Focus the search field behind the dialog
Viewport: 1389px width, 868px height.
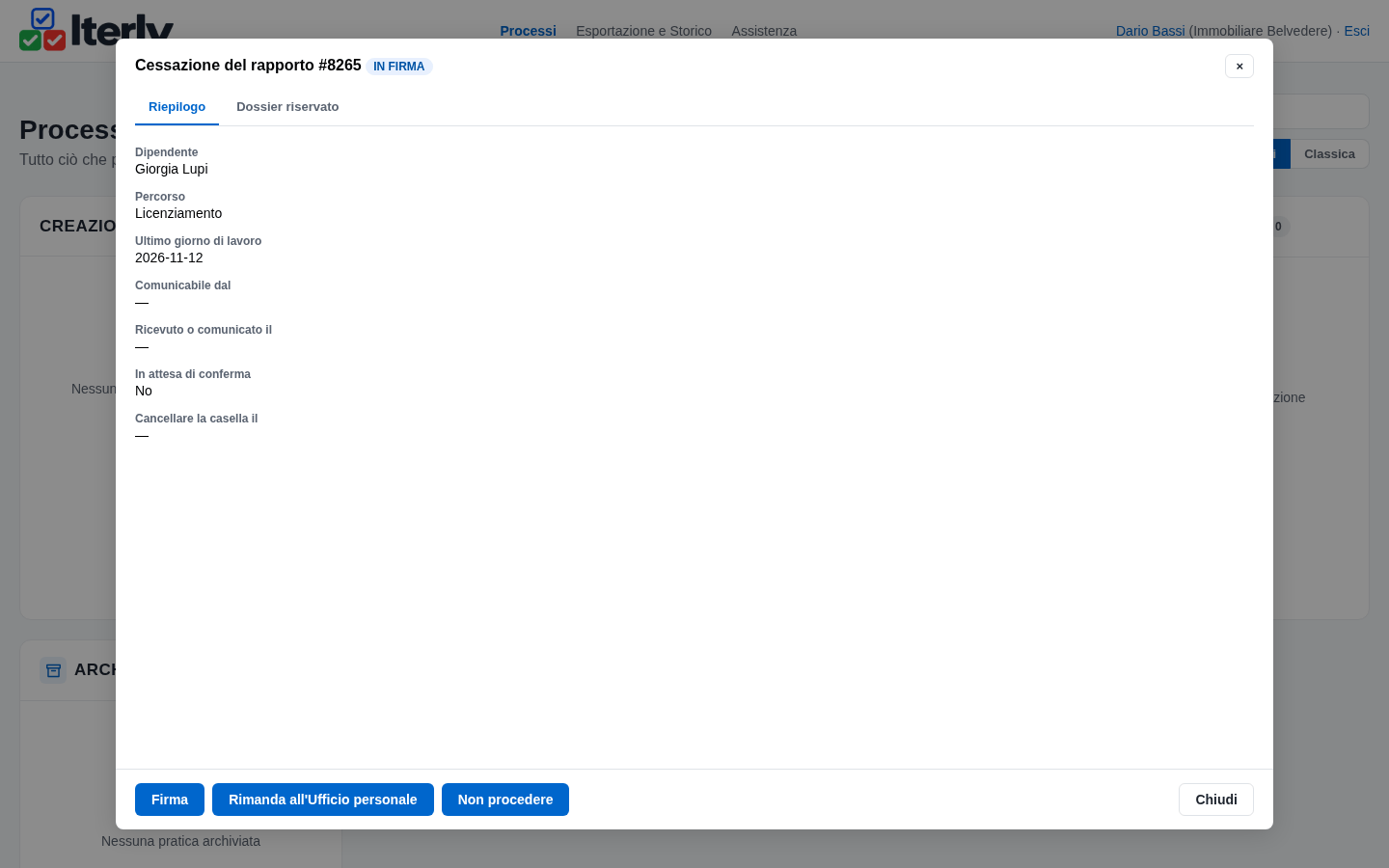(x=1321, y=112)
